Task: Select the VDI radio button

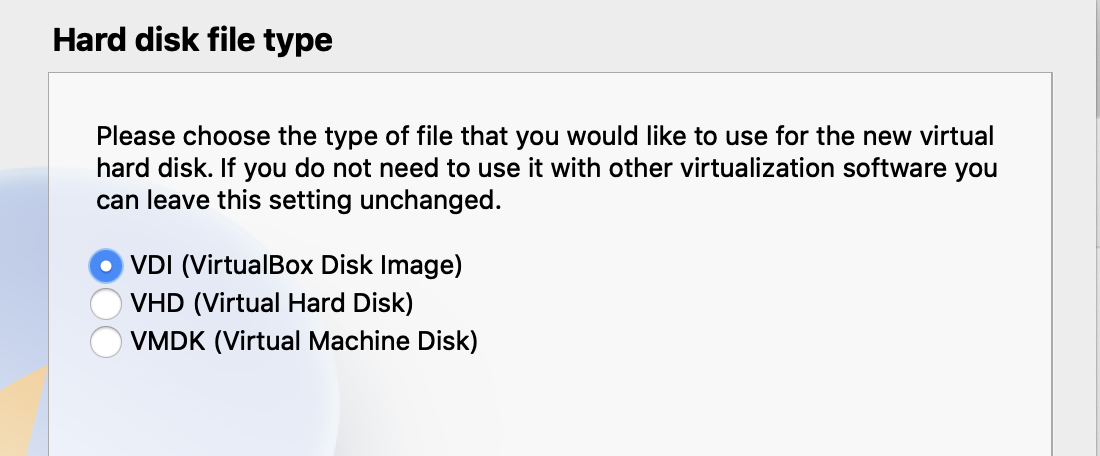Action: (x=105, y=266)
